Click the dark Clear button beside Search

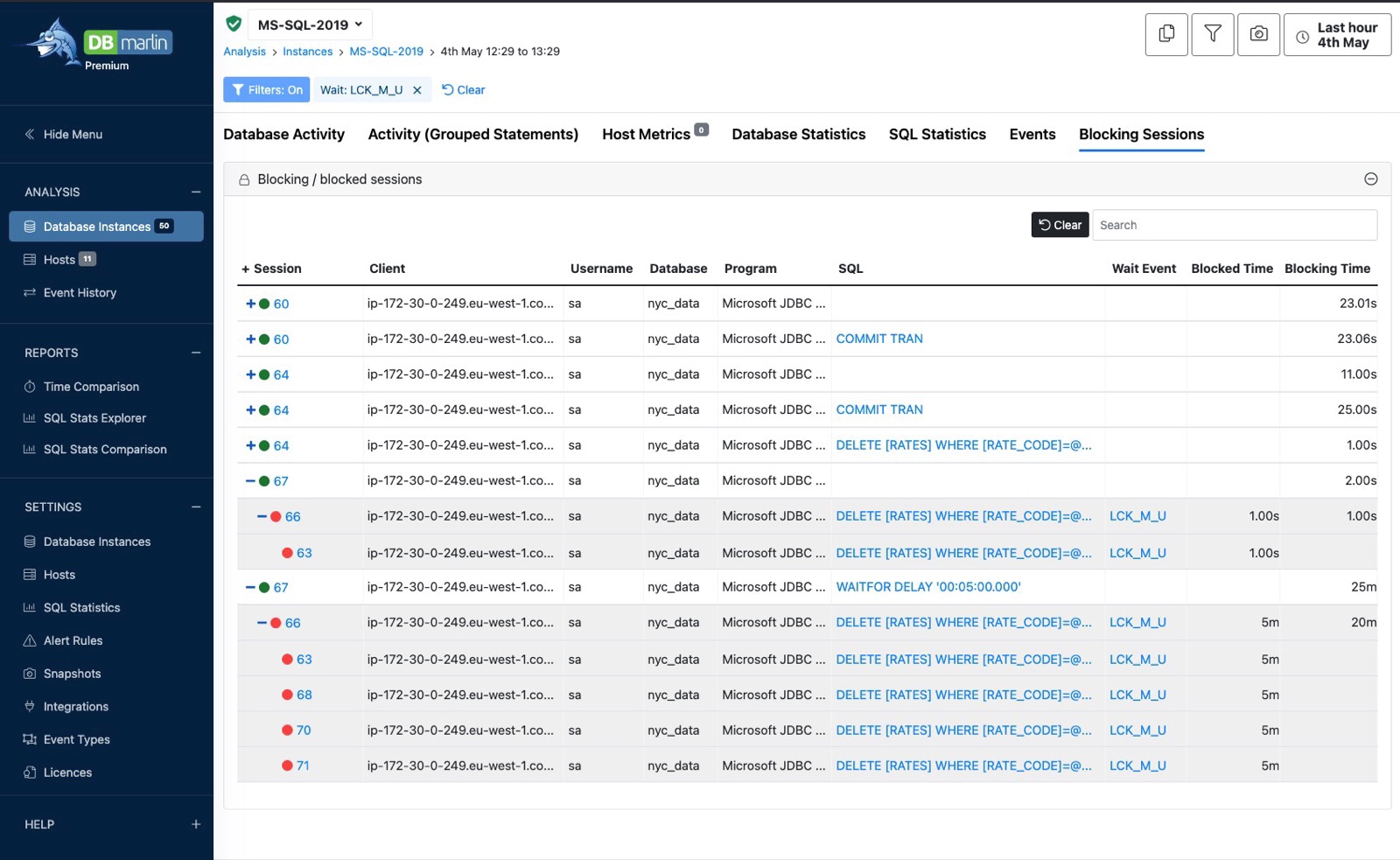[1060, 225]
